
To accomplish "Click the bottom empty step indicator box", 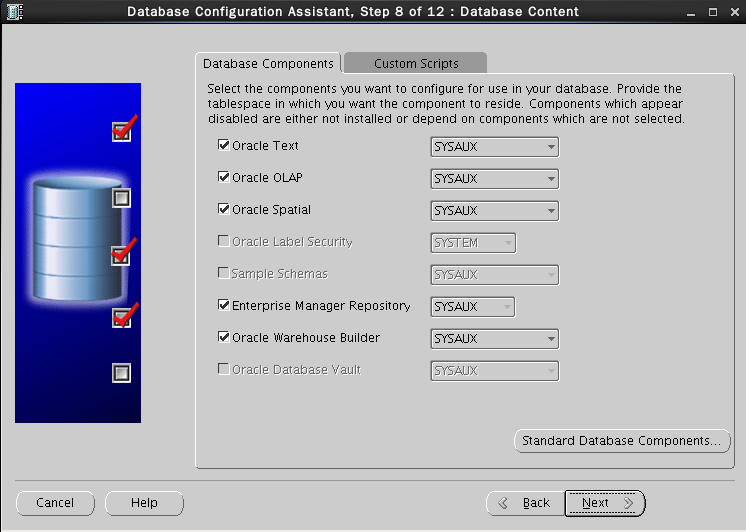I will [122, 373].
